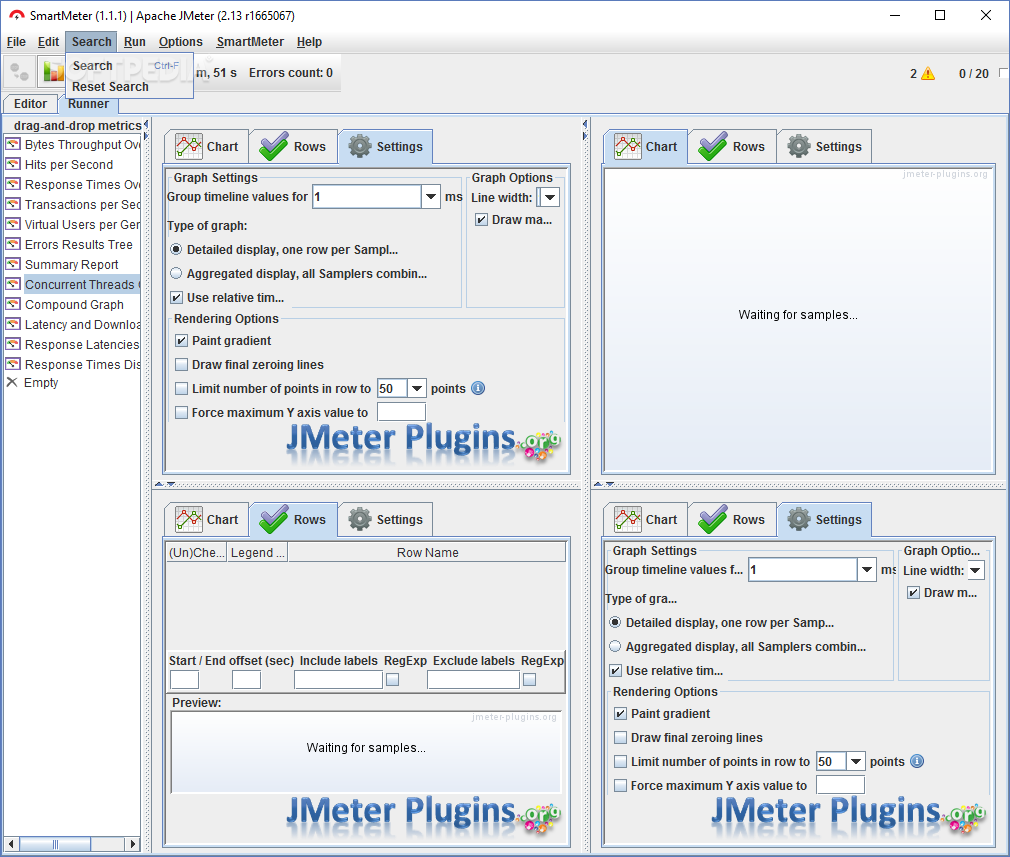Switch to the Editor tab
Viewport: 1010px width, 857px height.
pyautogui.click(x=30, y=104)
